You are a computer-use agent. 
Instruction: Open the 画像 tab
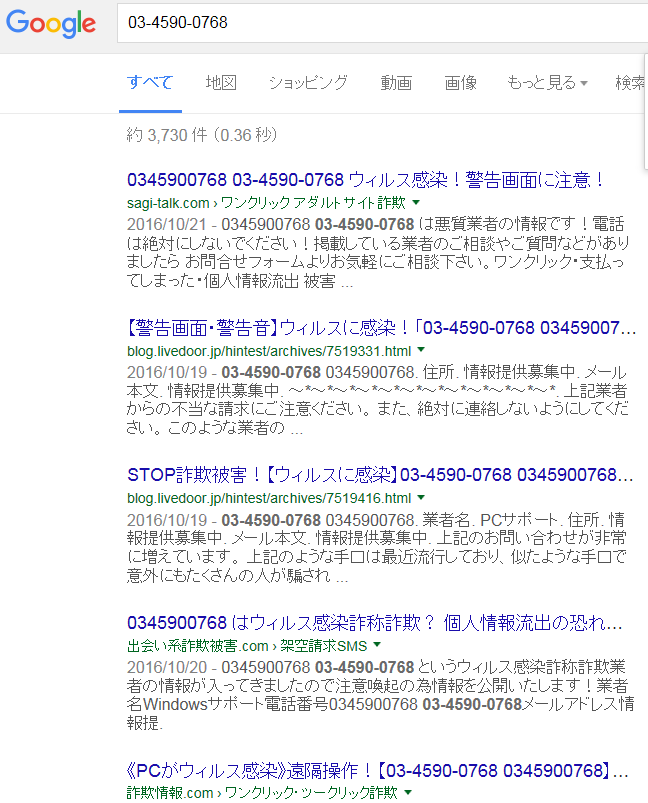pos(460,82)
